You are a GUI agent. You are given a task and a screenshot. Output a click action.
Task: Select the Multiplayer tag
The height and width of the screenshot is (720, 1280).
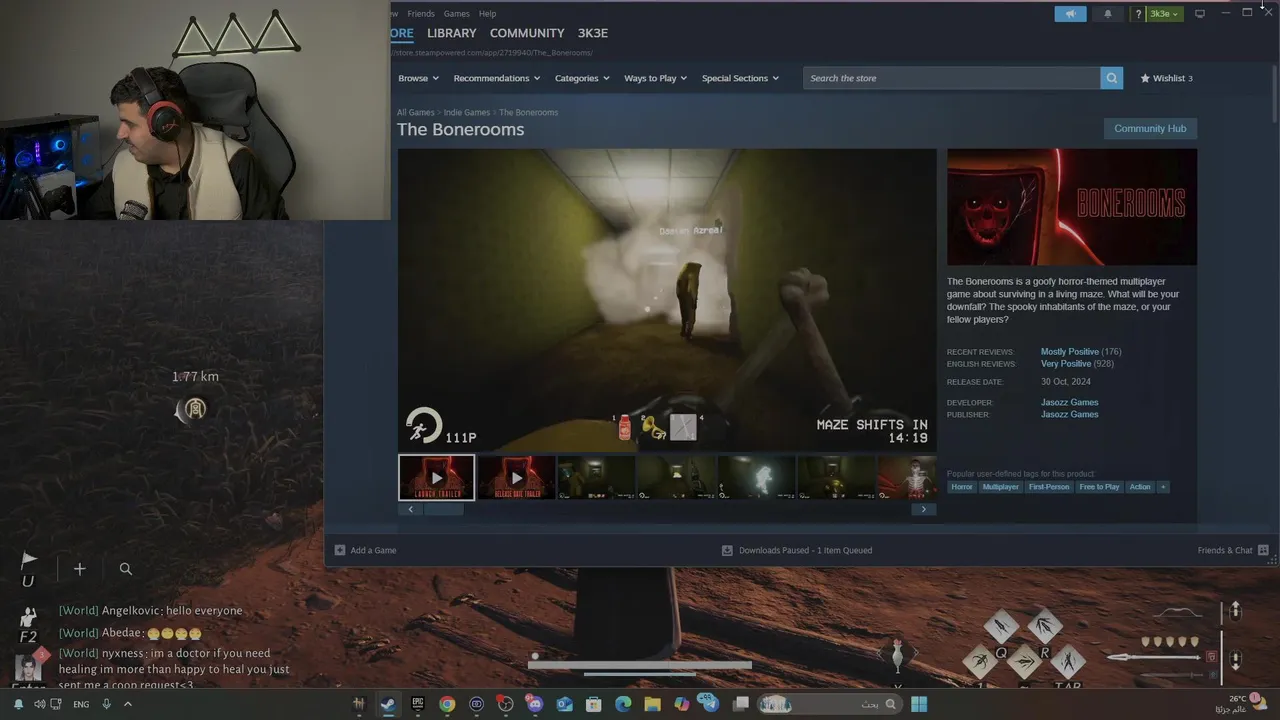[x=1000, y=487]
